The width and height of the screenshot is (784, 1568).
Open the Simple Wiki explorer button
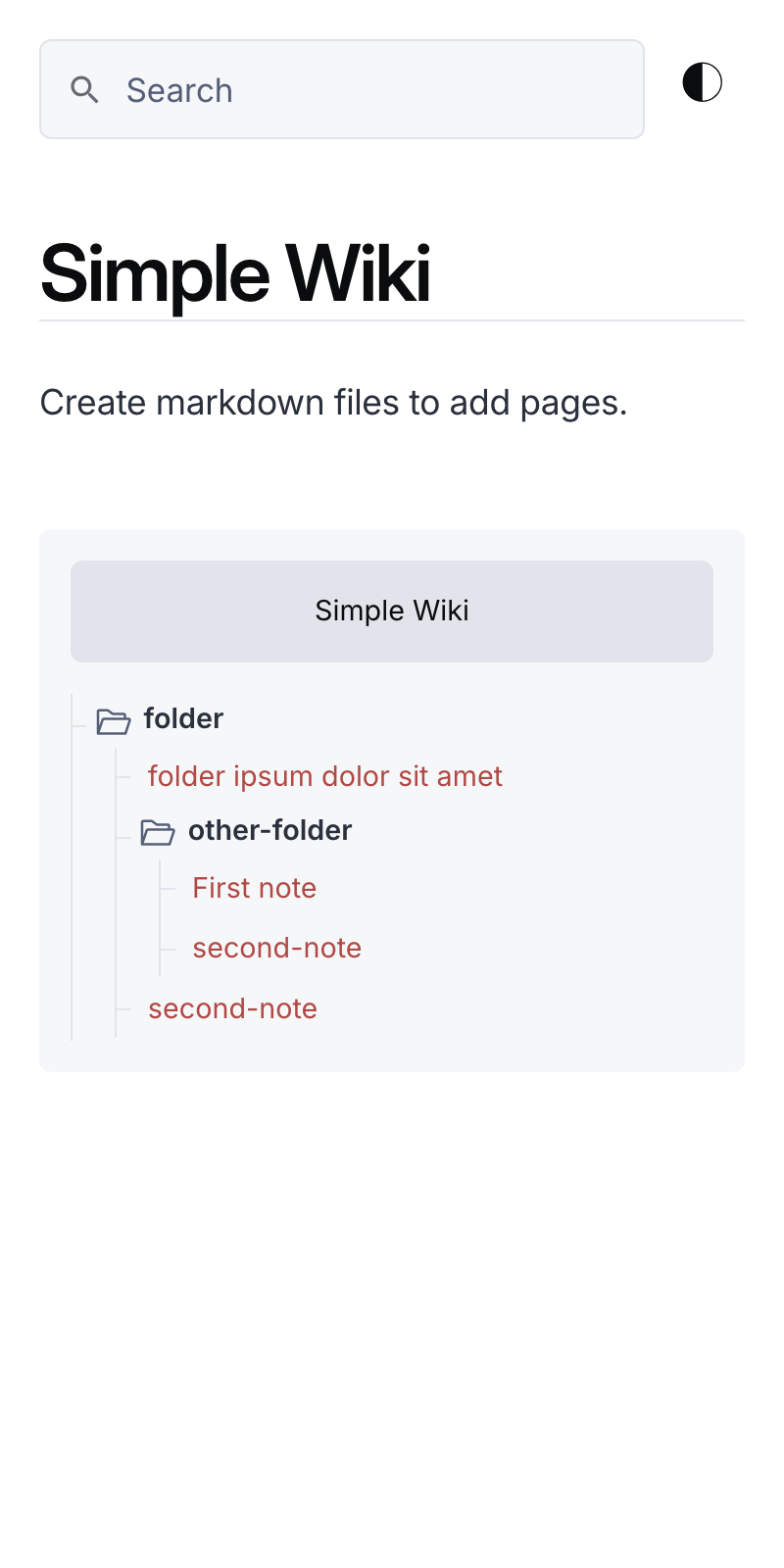(x=392, y=612)
